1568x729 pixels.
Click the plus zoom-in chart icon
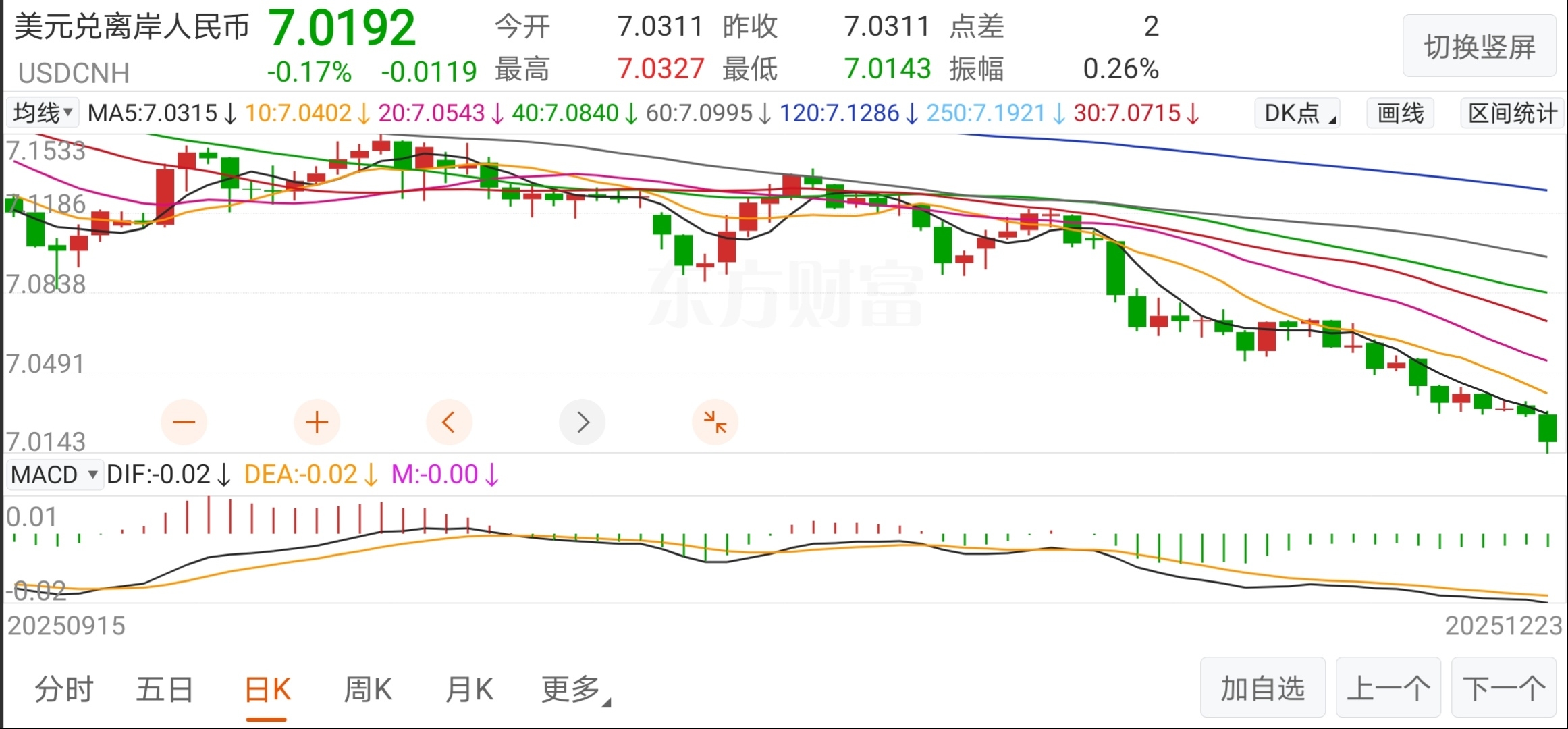[x=317, y=423]
